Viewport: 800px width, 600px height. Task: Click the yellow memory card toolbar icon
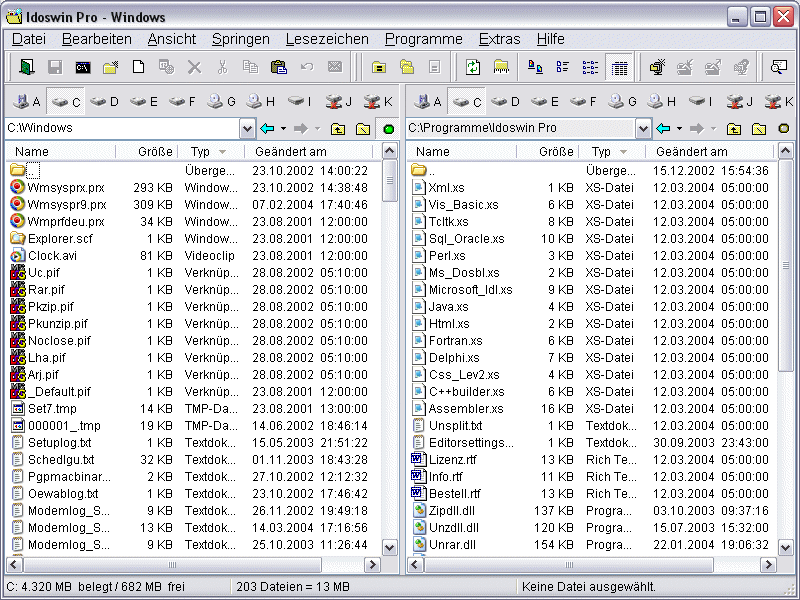501,67
